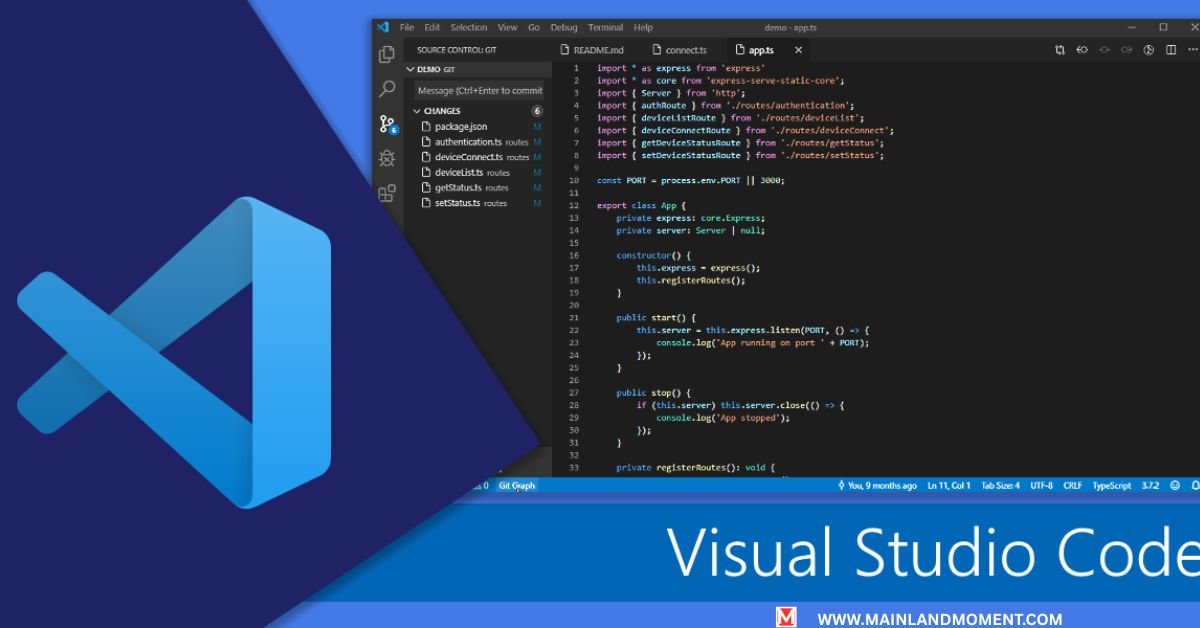Click 'private registerRoutes(): void' line
Viewport: 1200px width, 628px height.
point(695,468)
